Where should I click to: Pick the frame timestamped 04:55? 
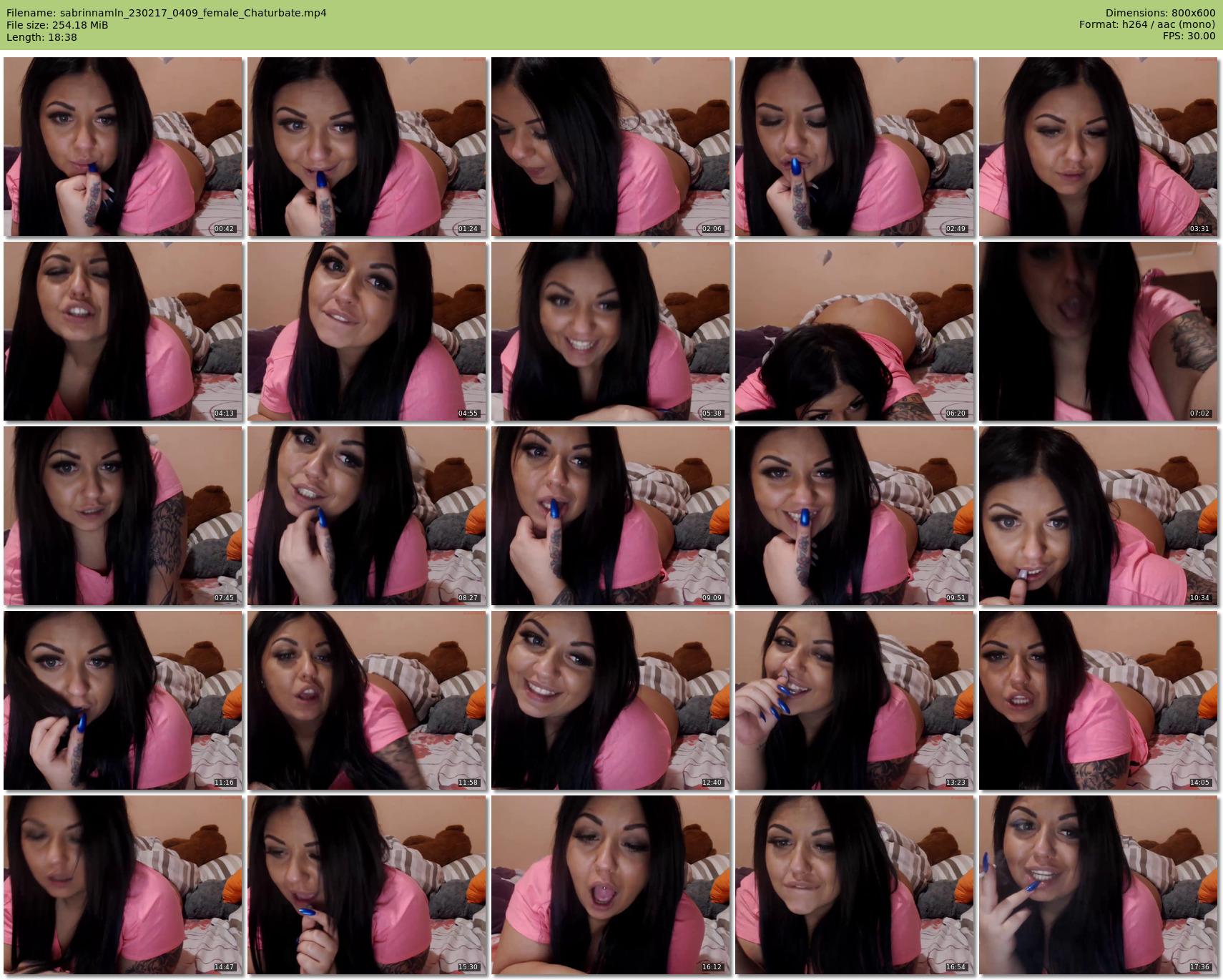click(x=367, y=331)
